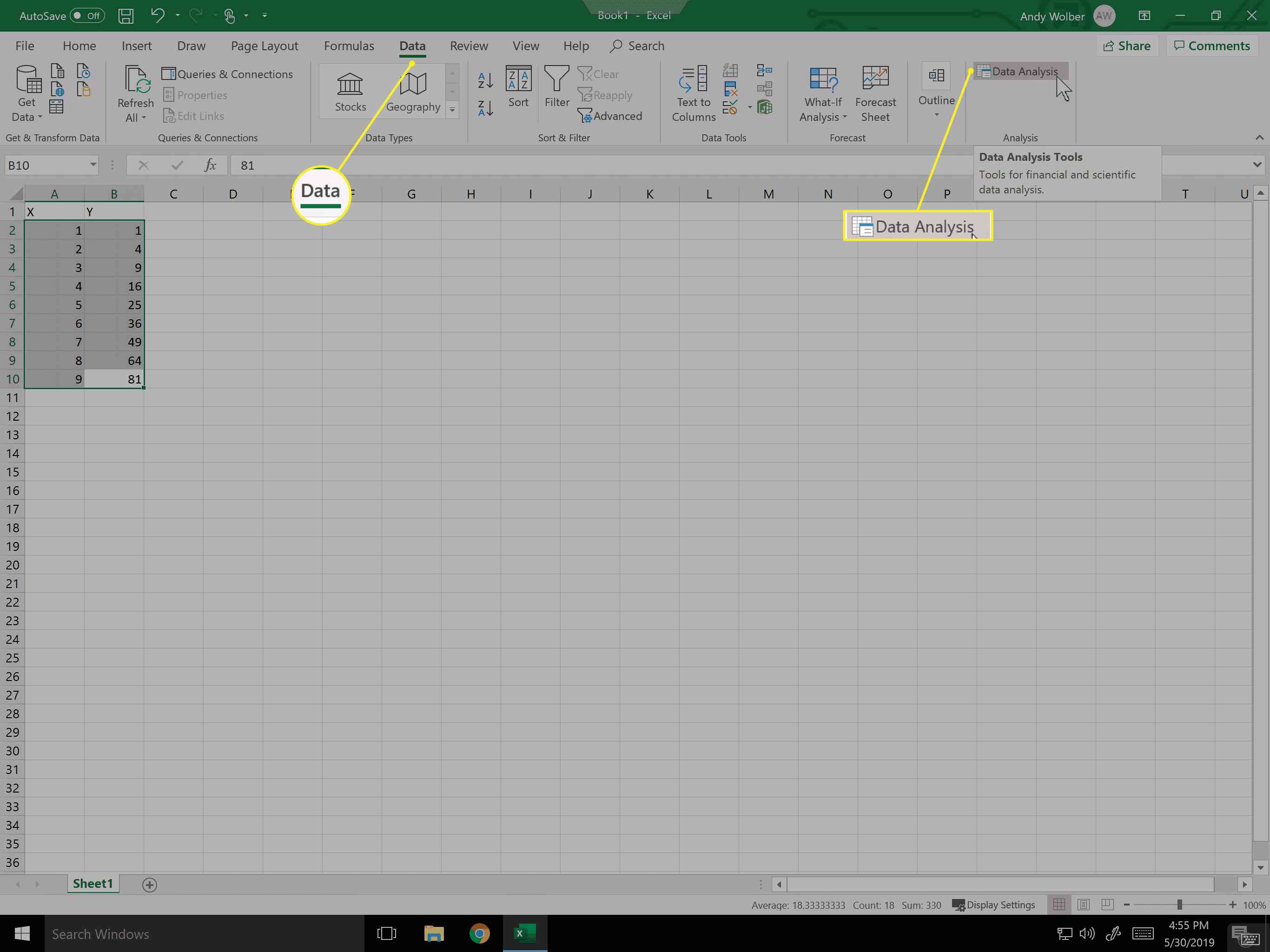Drag the horizontal scrollbar right

click(1245, 884)
